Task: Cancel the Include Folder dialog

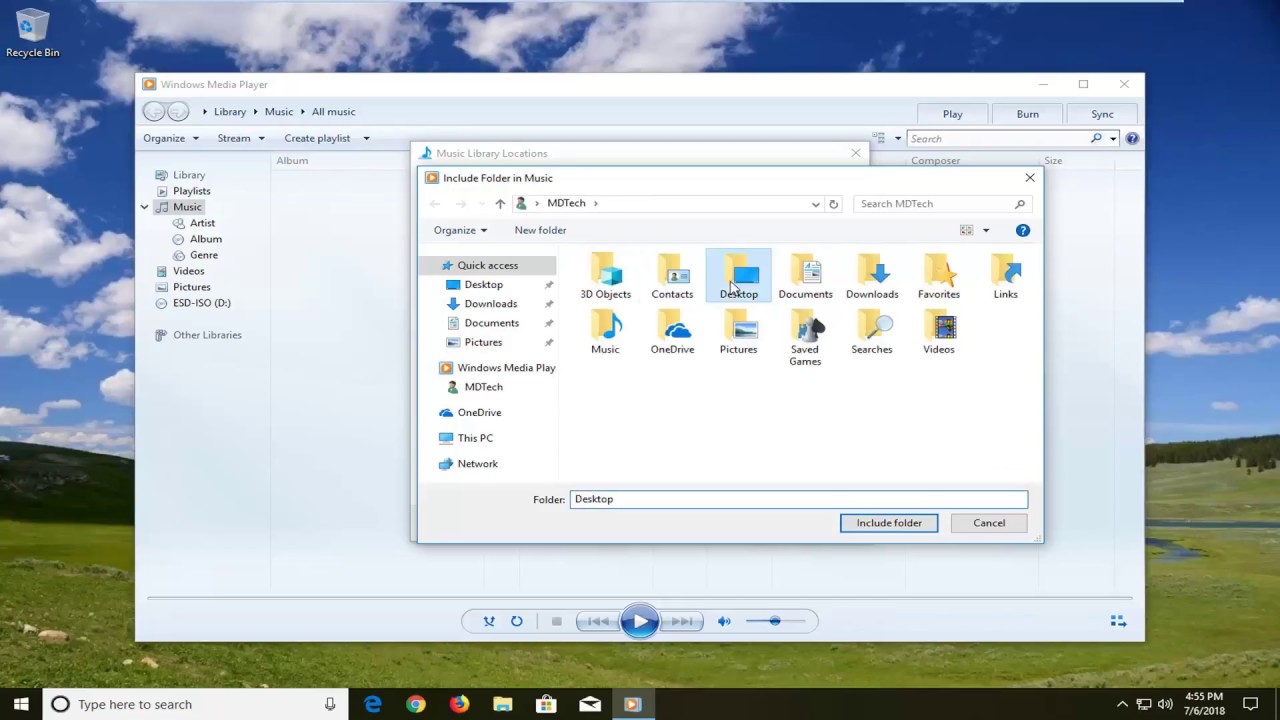Action: click(x=989, y=523)
